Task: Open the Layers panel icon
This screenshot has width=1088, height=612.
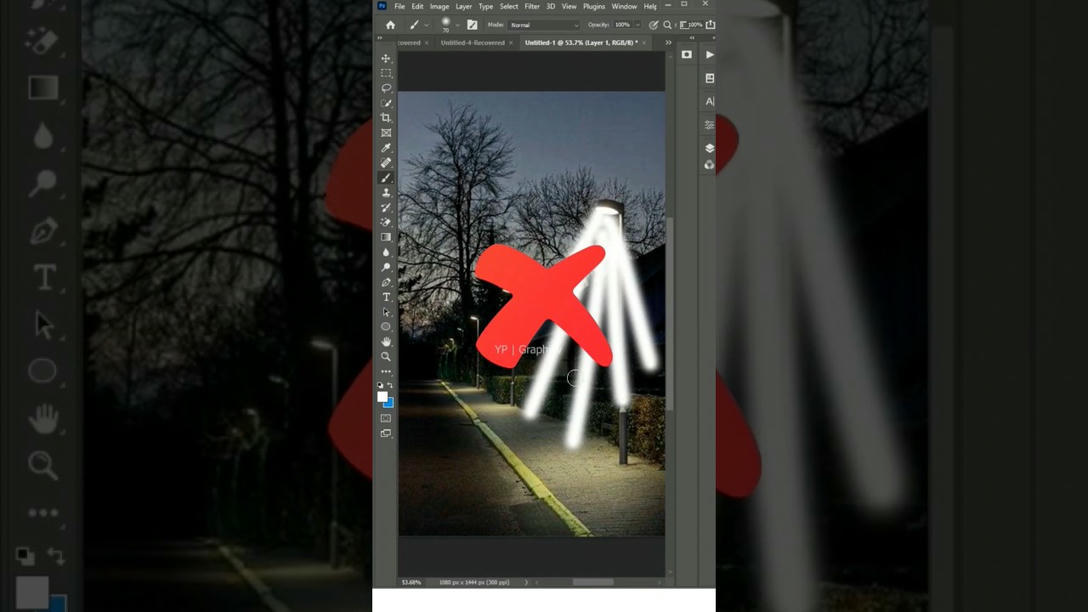Action: click(x=709, y=147)
